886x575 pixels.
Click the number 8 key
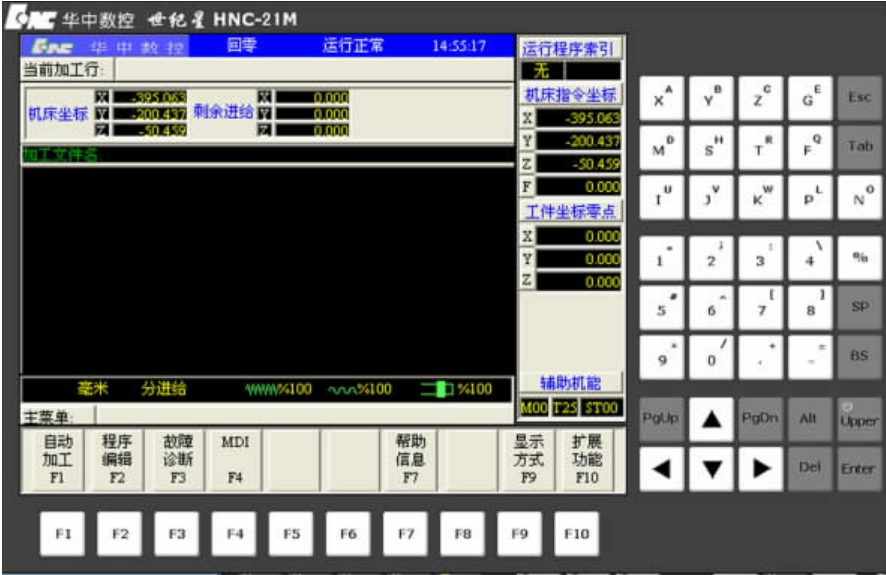pos(810,308)
